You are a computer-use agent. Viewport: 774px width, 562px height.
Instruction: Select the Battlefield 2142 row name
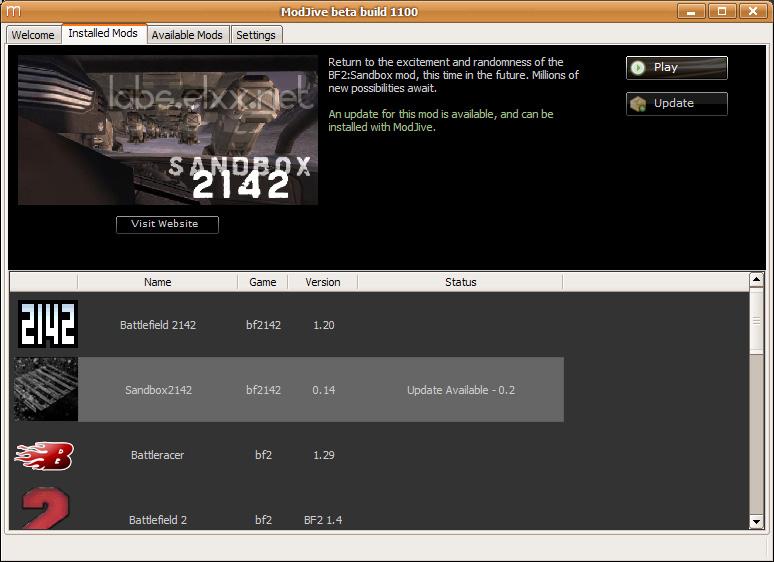point(158,325)
